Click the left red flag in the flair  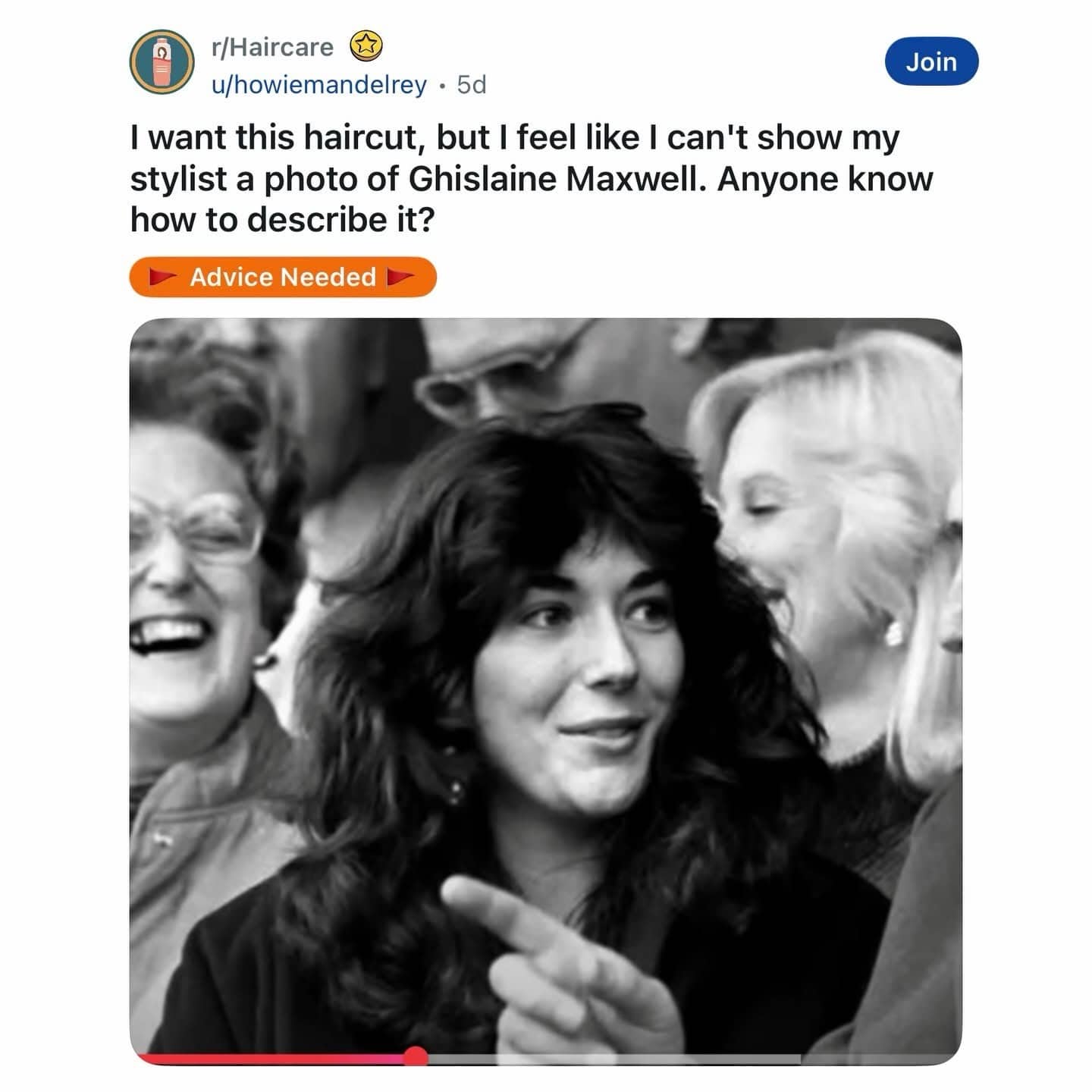pos(163,278)
